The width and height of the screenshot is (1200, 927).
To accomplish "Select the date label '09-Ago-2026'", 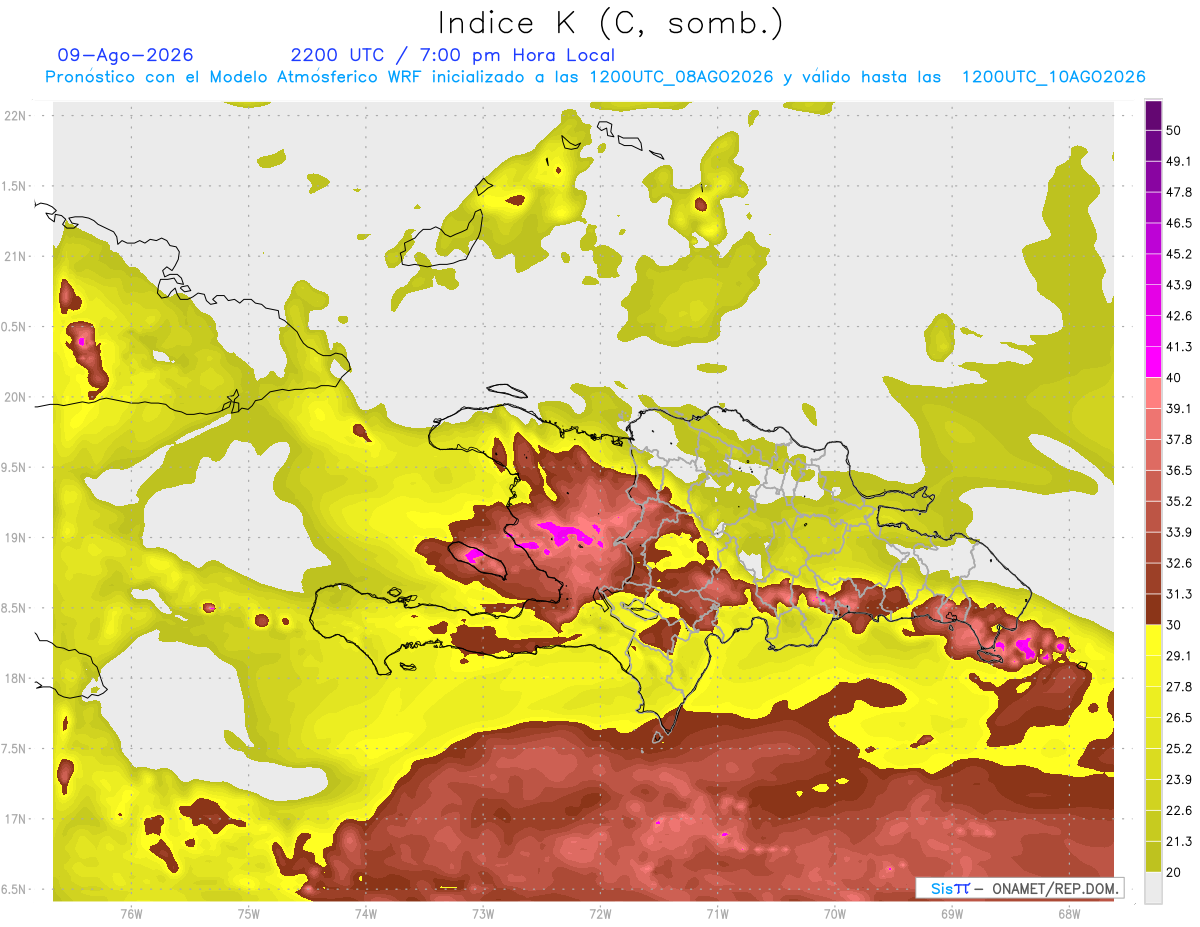I will [126, 55].
